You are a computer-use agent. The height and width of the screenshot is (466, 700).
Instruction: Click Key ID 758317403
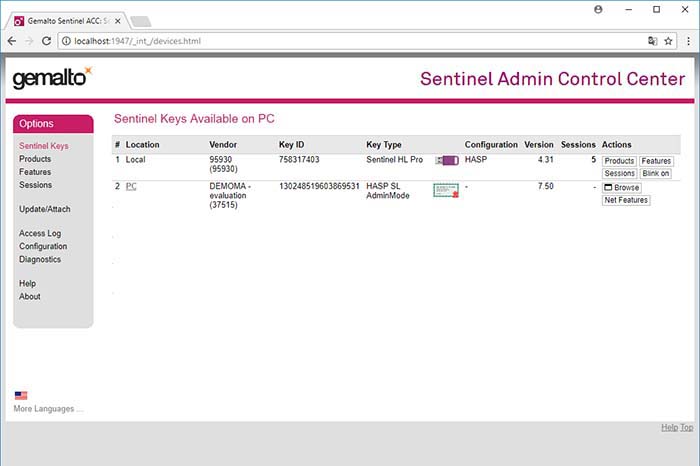(x=299, y=159)
